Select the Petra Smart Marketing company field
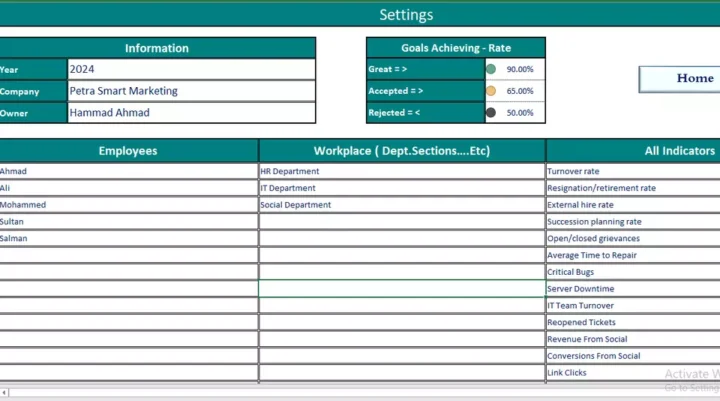This screenshot has height=401, width=720. (190, 91)
